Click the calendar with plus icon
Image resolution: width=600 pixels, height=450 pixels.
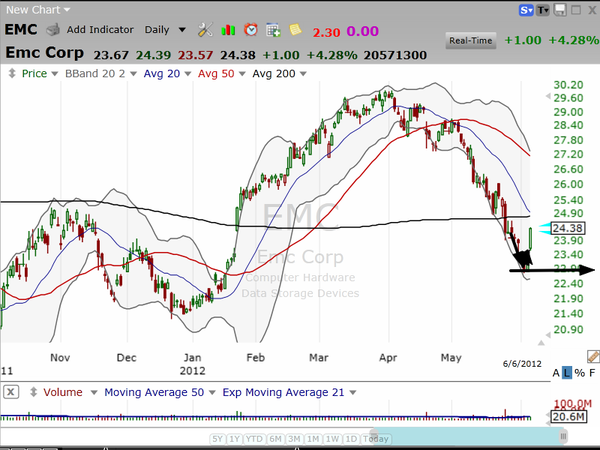[273, 30]
